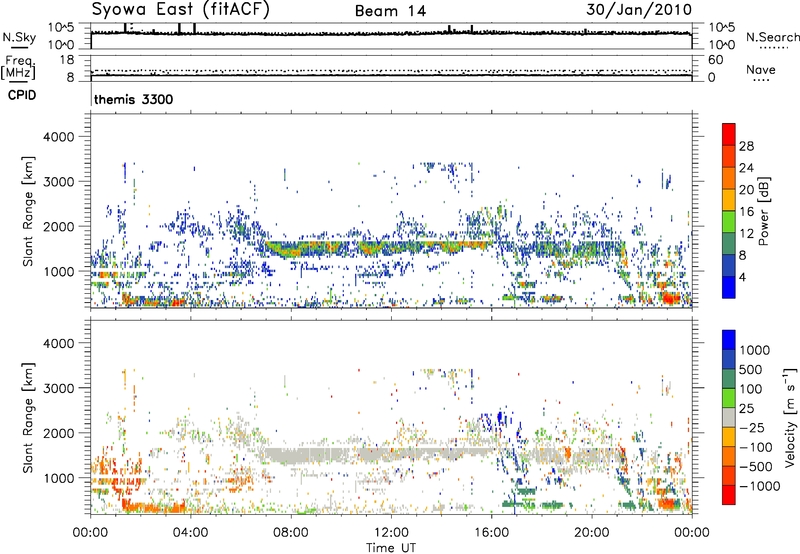
Task: Click the 'Nave' legend label
Action: (760, 69)
